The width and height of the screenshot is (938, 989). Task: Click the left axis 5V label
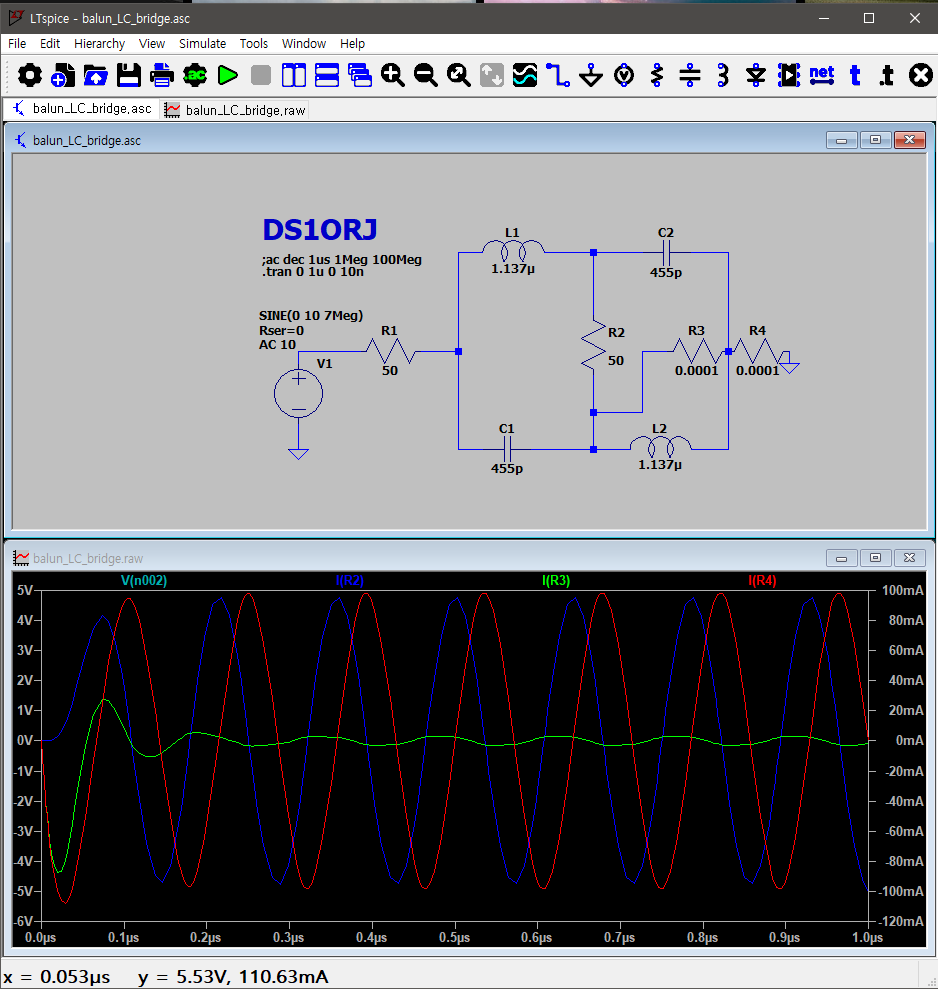(x=25, y=590)
